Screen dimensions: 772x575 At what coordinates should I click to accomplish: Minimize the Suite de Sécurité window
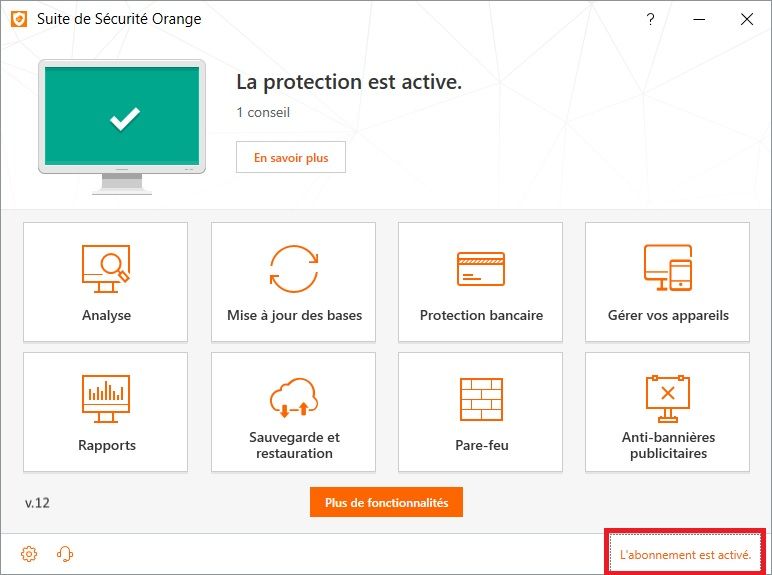tap(699, 20)
